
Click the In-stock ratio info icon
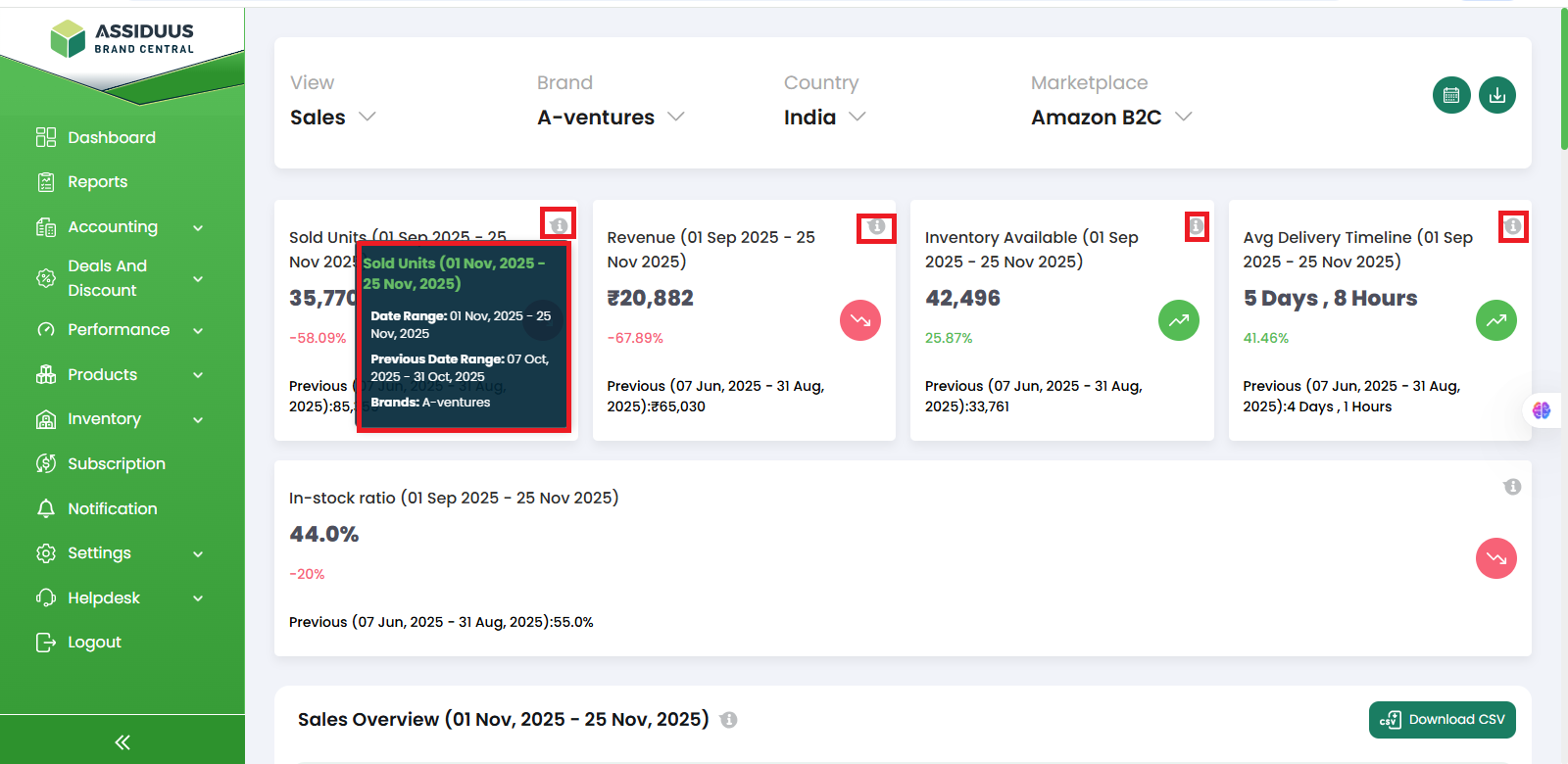[x=1512, y=487]
